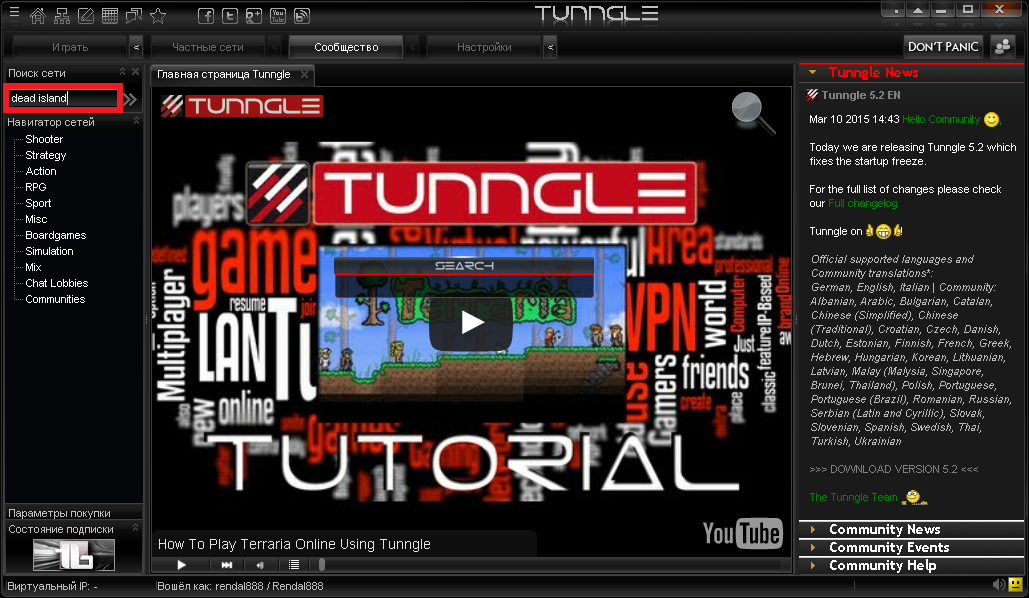
Task: Open the Shooter network category
Action: coord(44,139)
